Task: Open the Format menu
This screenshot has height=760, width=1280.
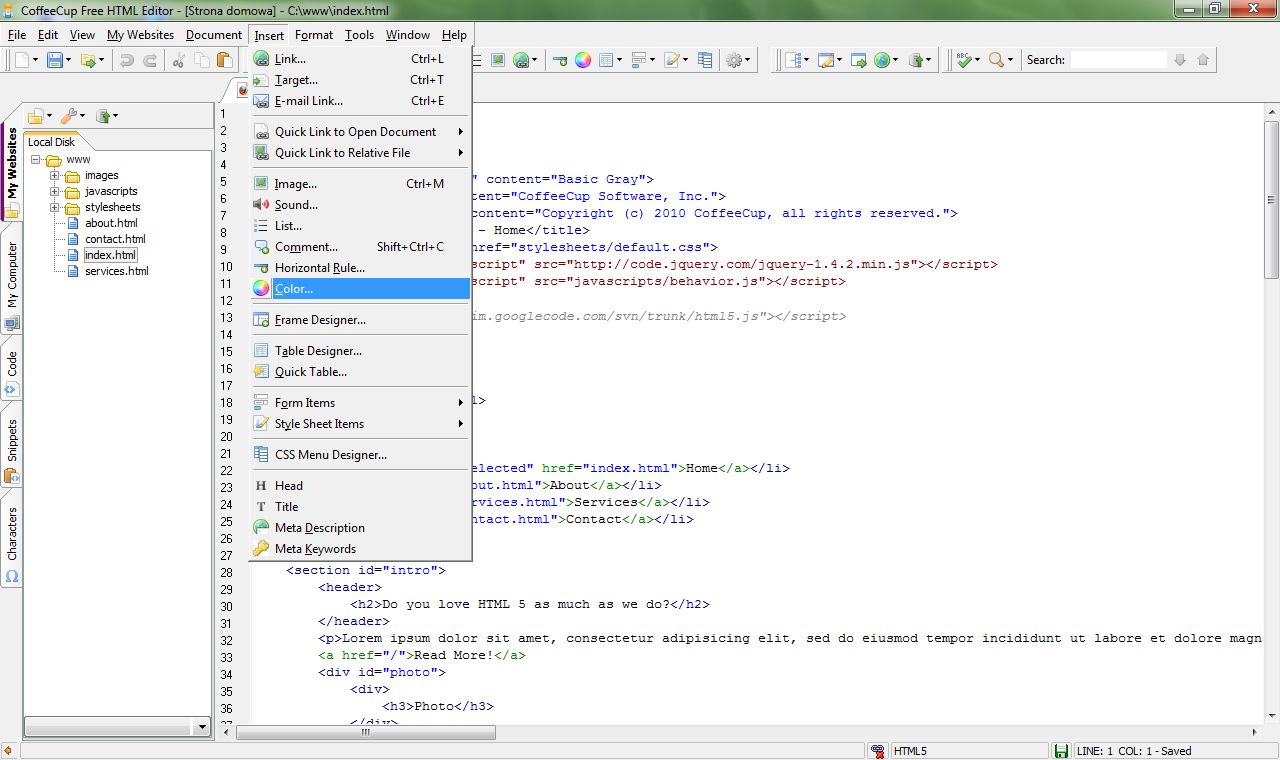Action: coord(314,34)
